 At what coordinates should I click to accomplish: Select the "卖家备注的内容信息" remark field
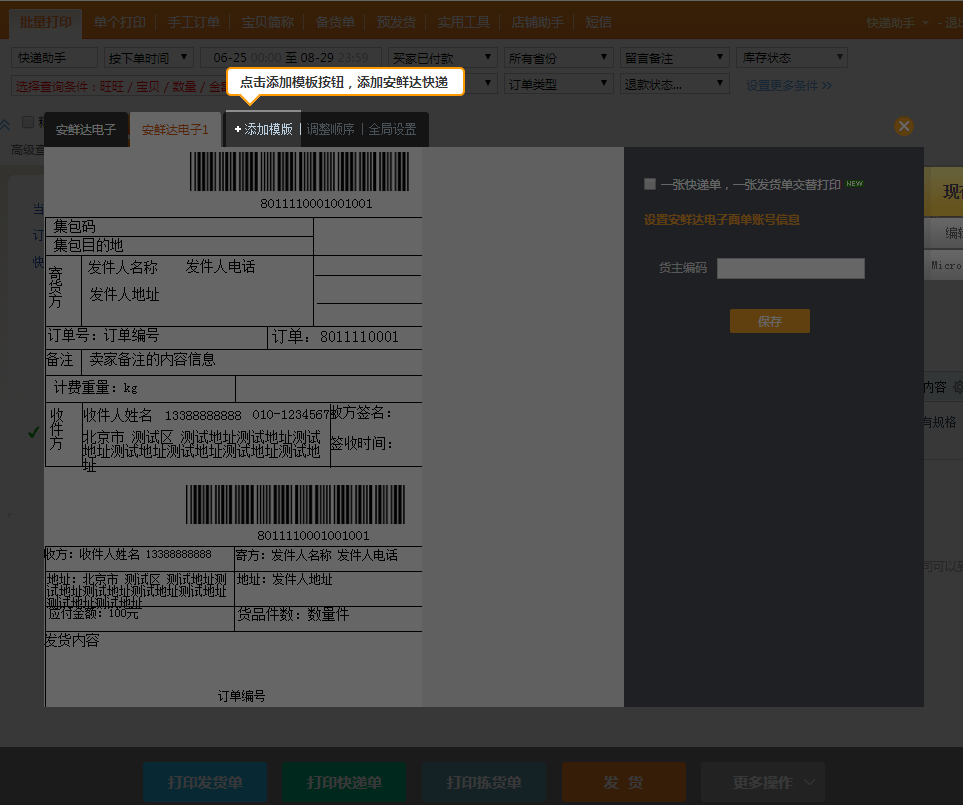pyautogui.click(x=152, y=359)
